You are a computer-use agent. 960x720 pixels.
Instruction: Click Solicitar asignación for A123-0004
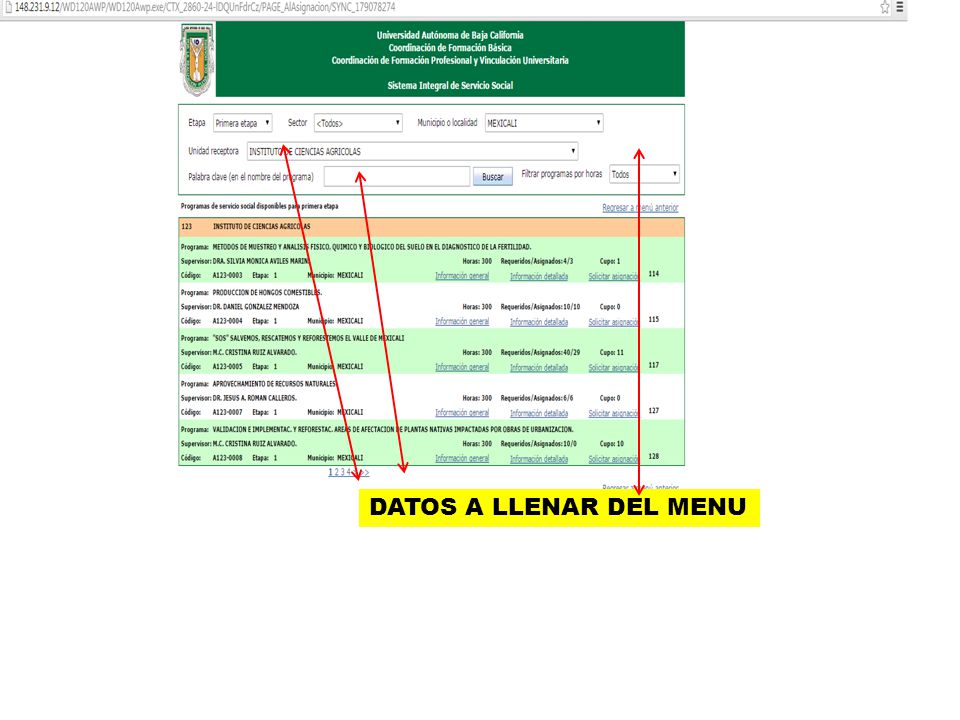(x=613, y=322)
